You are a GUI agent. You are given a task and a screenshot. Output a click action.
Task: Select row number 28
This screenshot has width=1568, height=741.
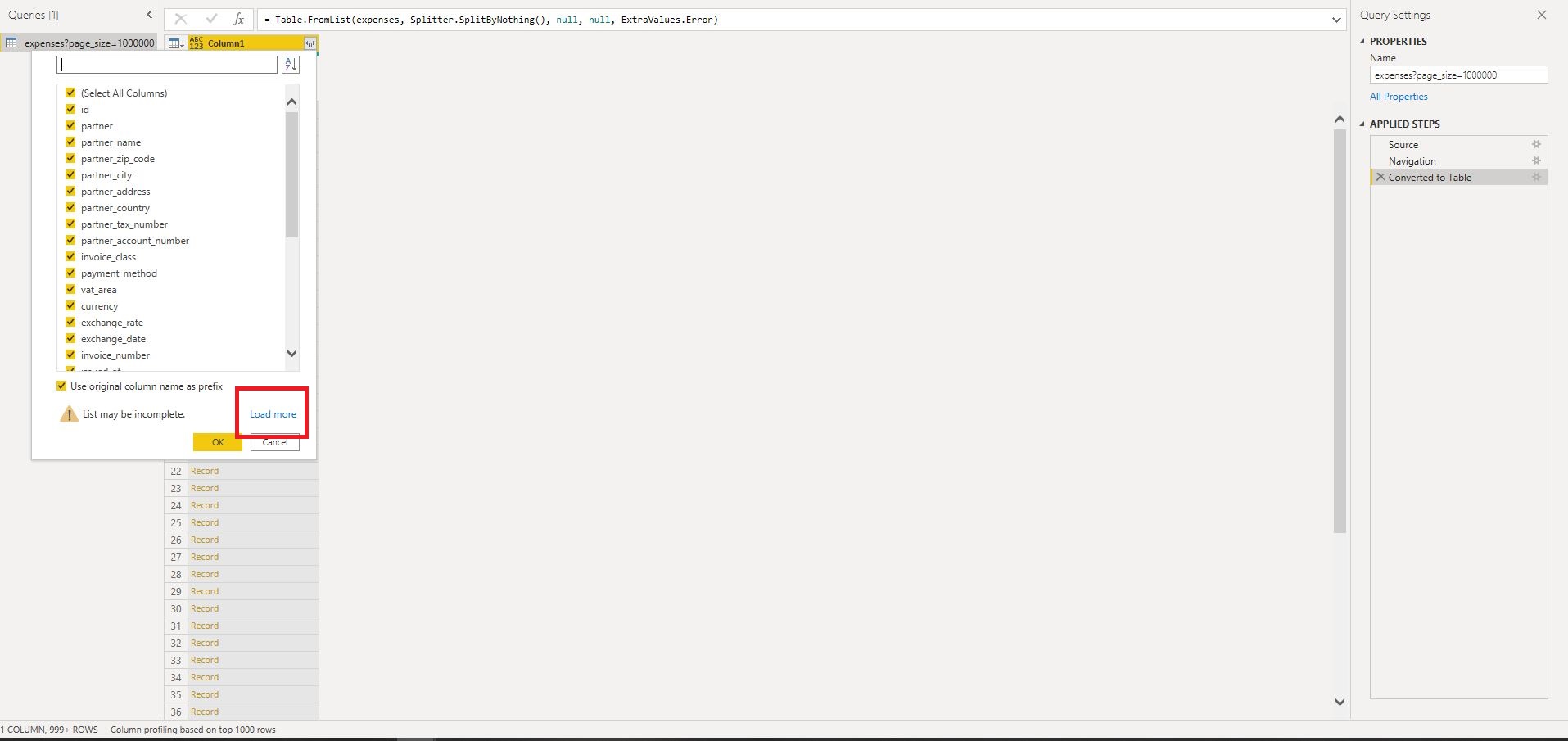point(176,574)
